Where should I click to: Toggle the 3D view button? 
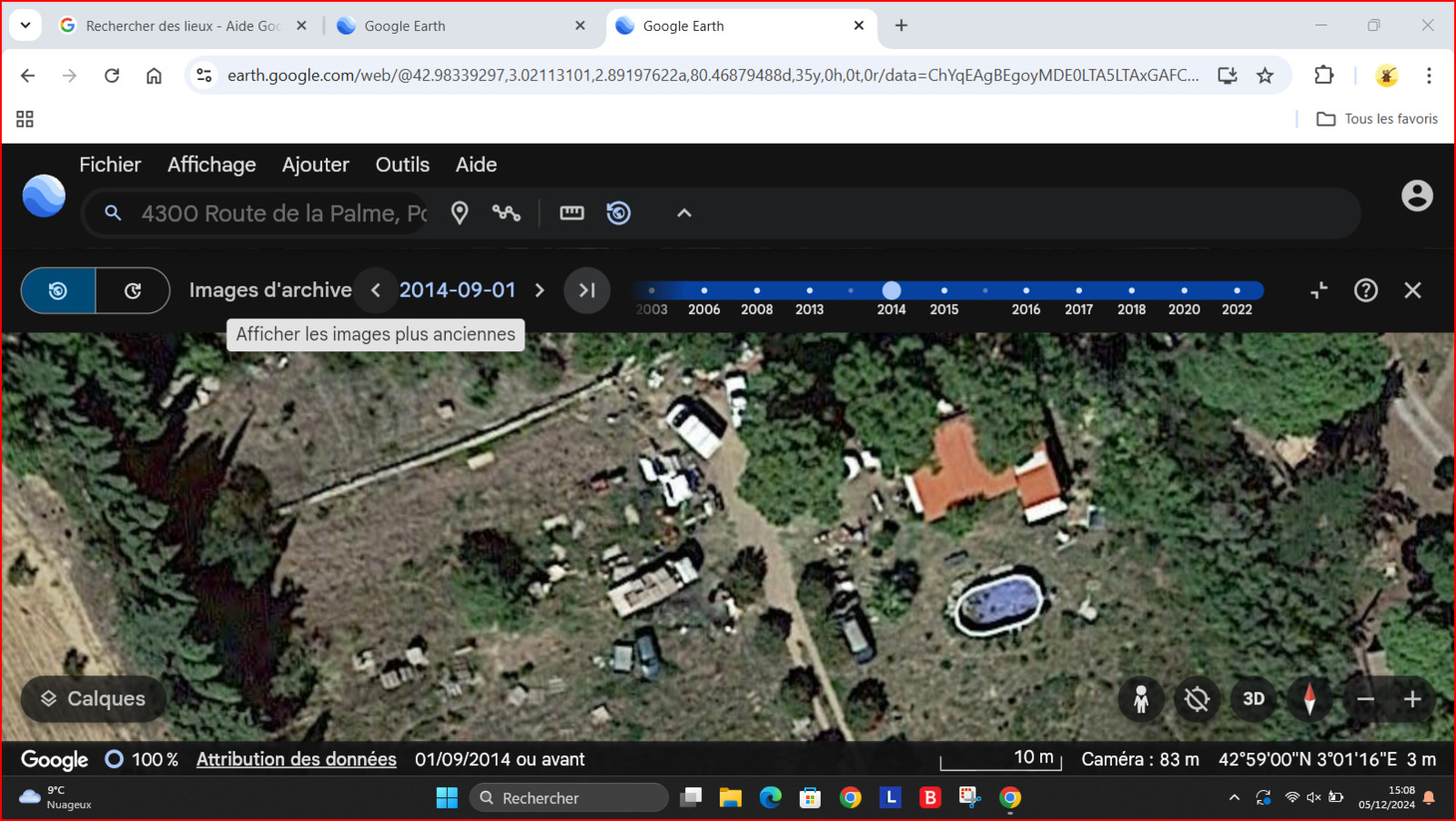pos(1253,699)
